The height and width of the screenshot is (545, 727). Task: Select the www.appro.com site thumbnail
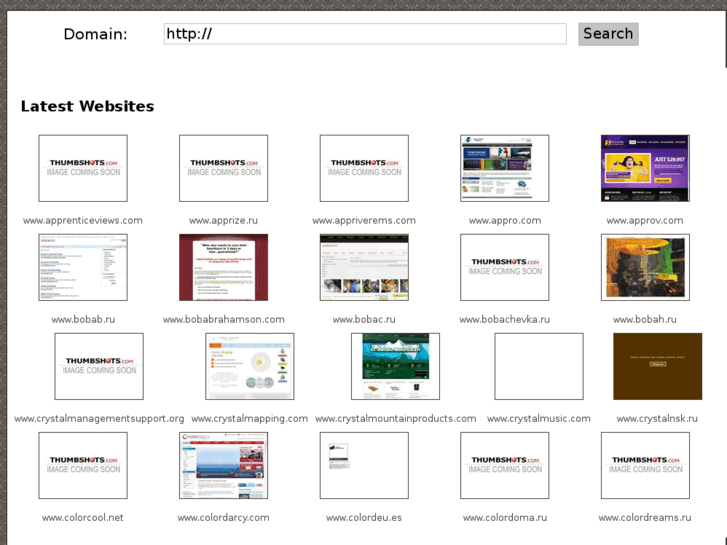point(504,168)
